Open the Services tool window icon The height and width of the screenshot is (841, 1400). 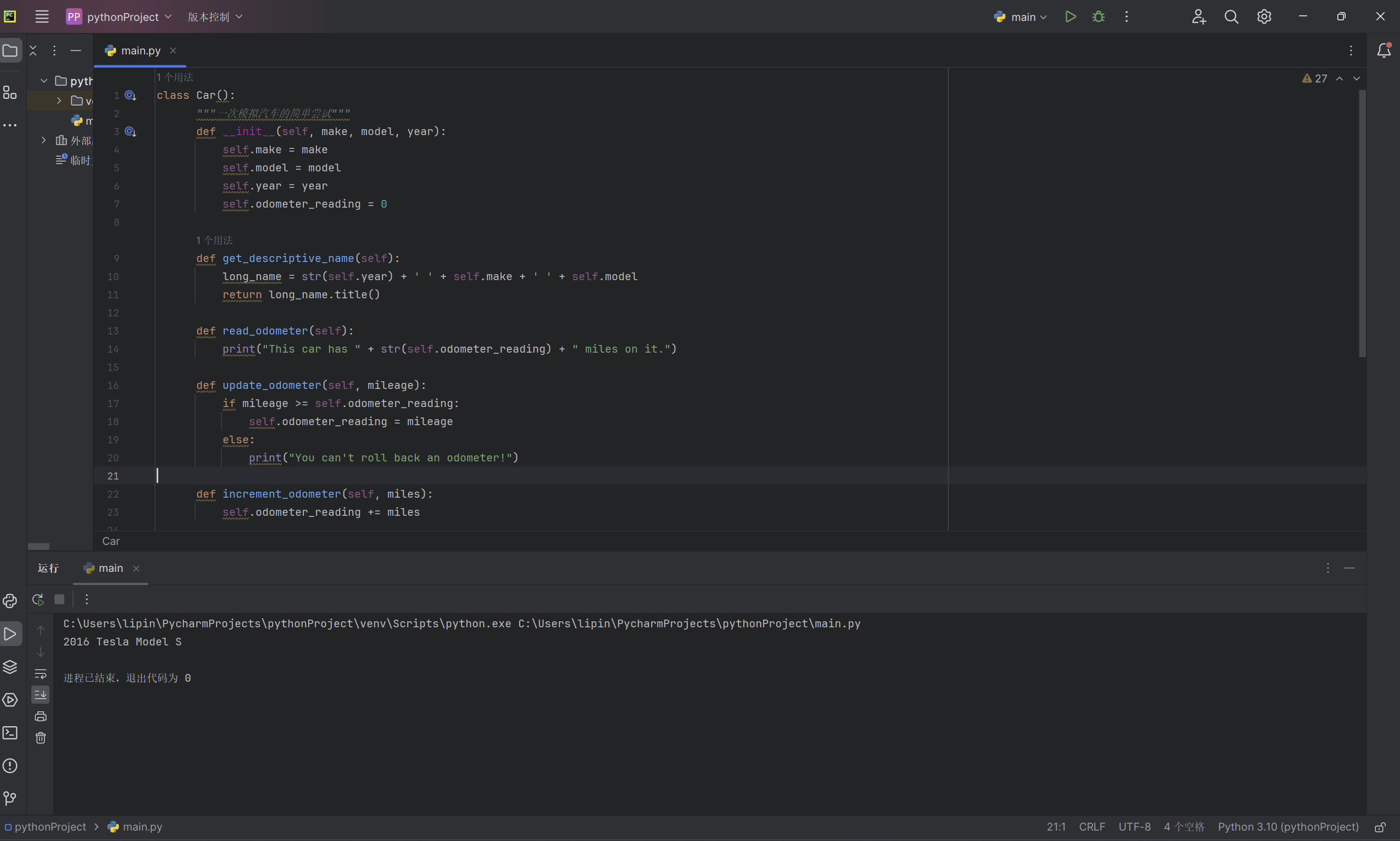[10, 700]
